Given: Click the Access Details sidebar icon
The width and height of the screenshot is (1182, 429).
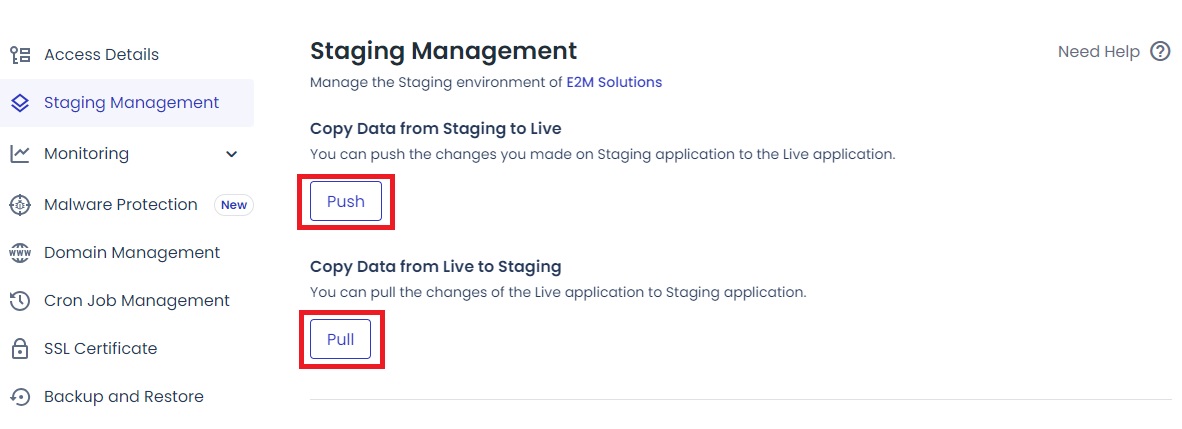Looking at the screenshot, I should click(19, 55).
